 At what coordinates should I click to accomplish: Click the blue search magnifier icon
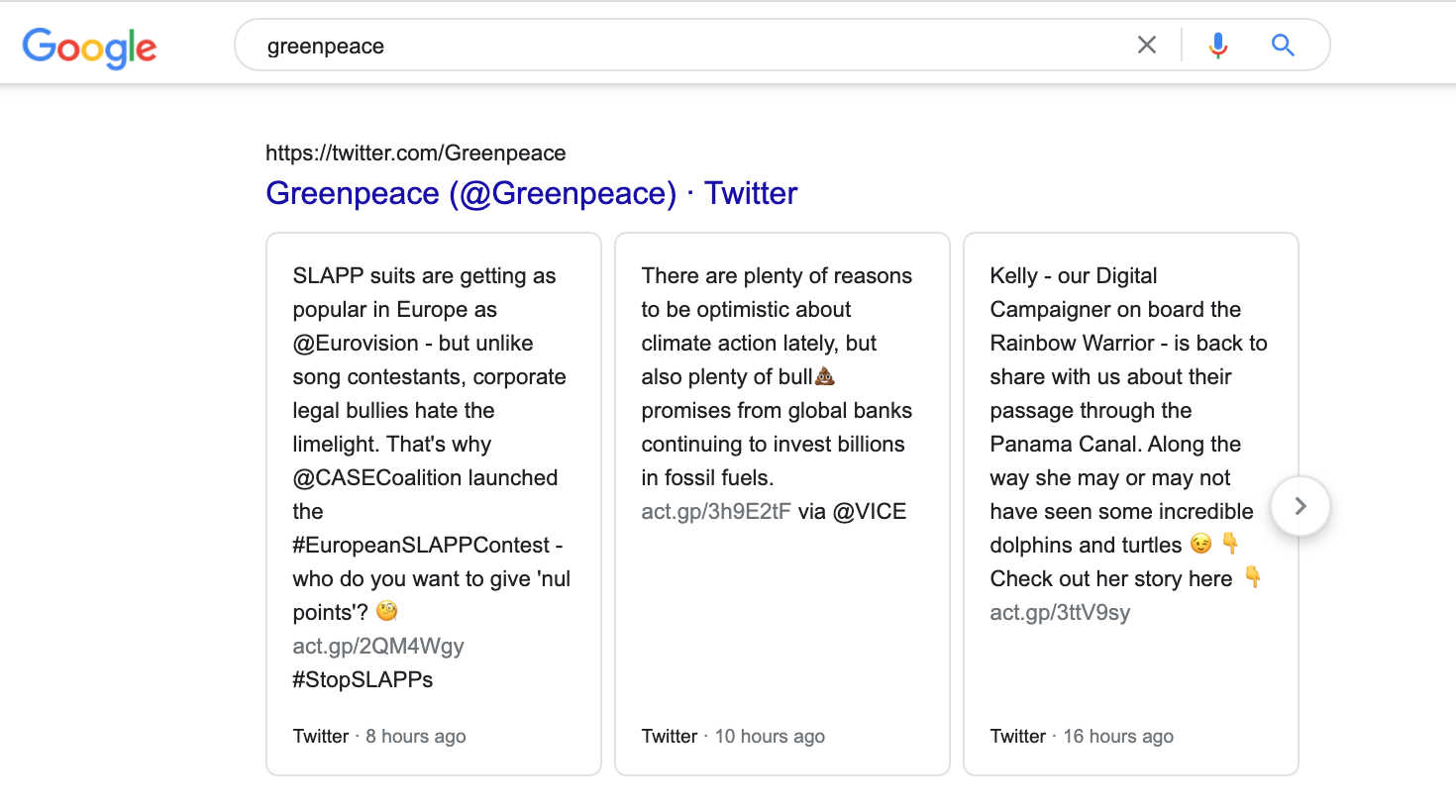(1283, 45)
